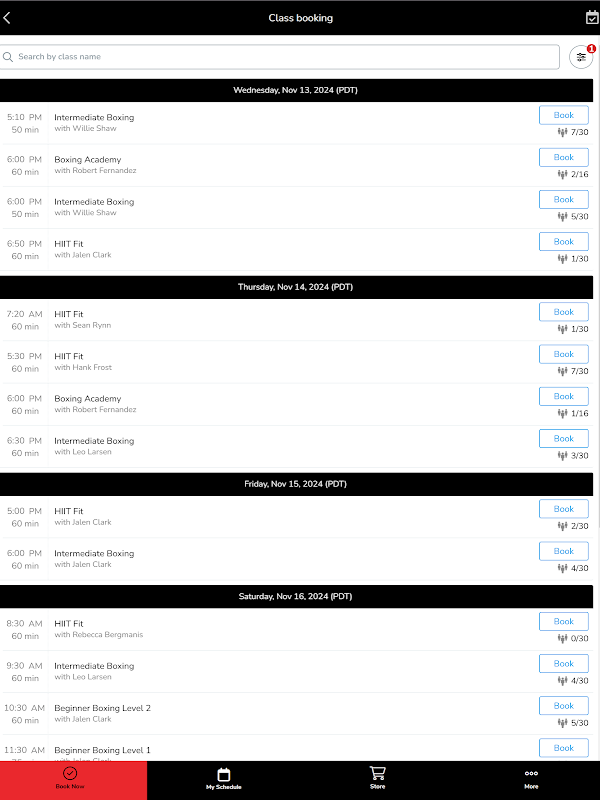Open the calendar icon in header
This screenshot has width=600, height=800.
591,17
